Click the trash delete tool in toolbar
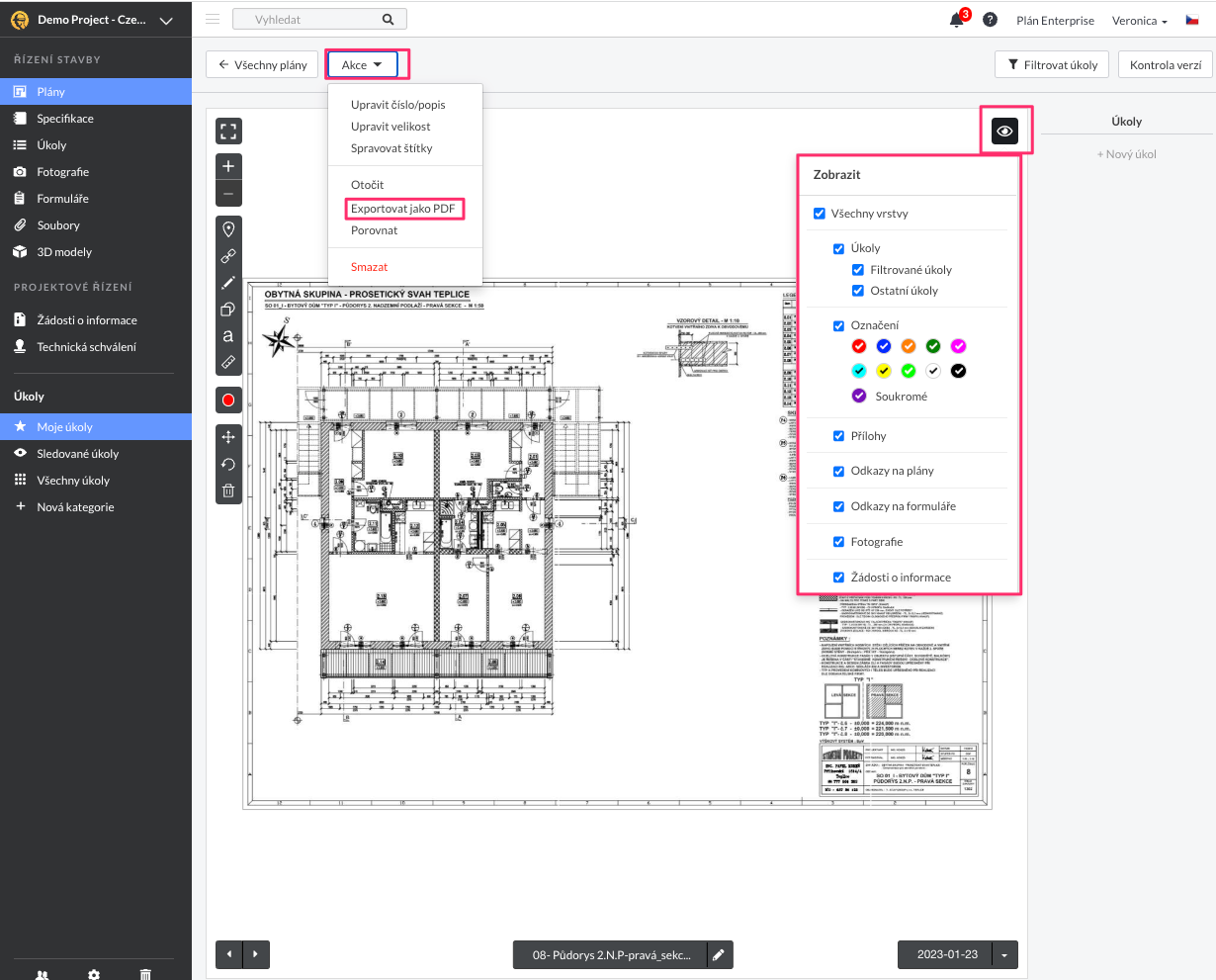The height and width of the screenshot is (980, 1216). click(x=228, y=490)
